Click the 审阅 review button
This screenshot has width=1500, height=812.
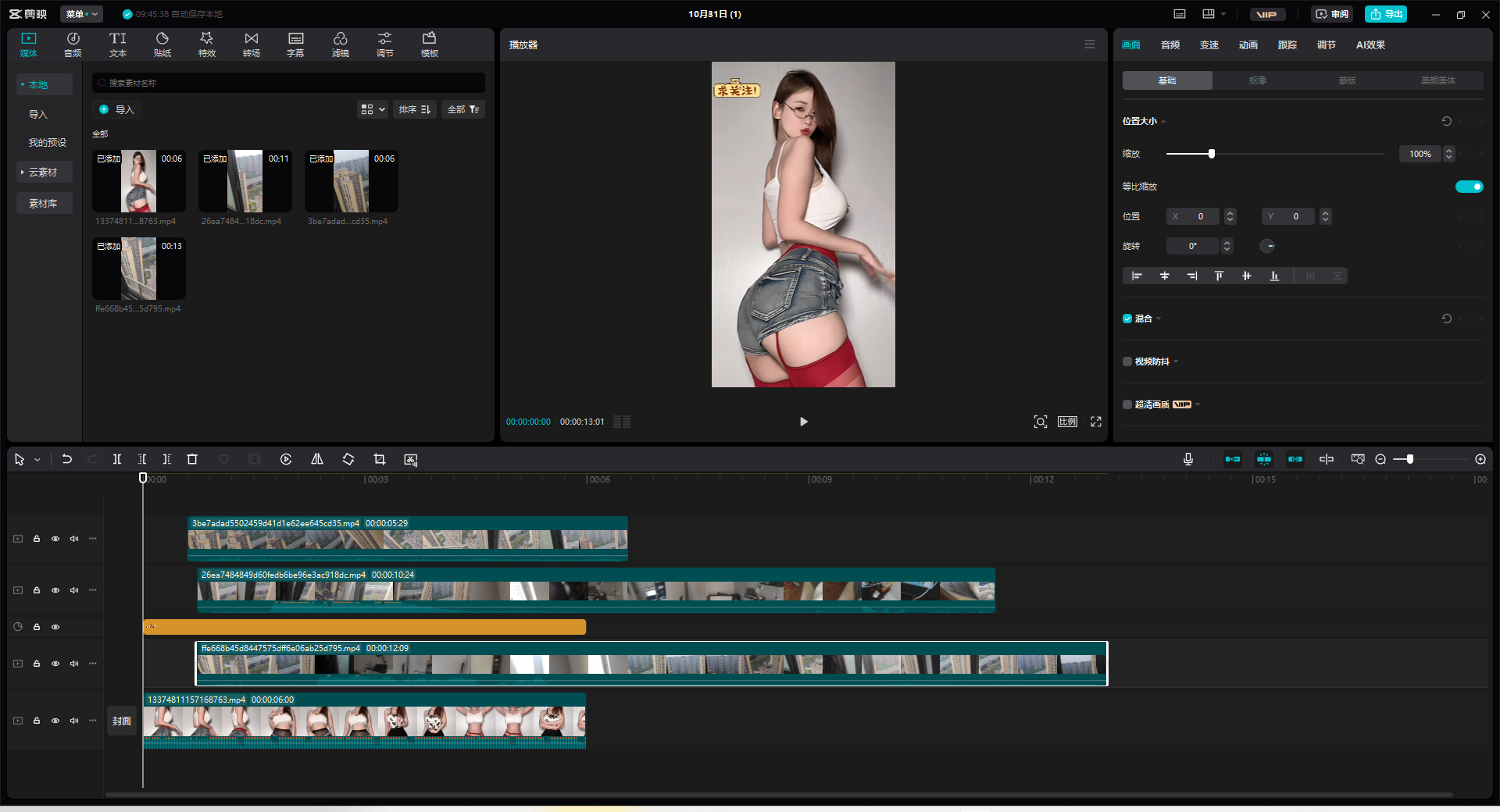pyautogui.click(x=1332, y=14)
